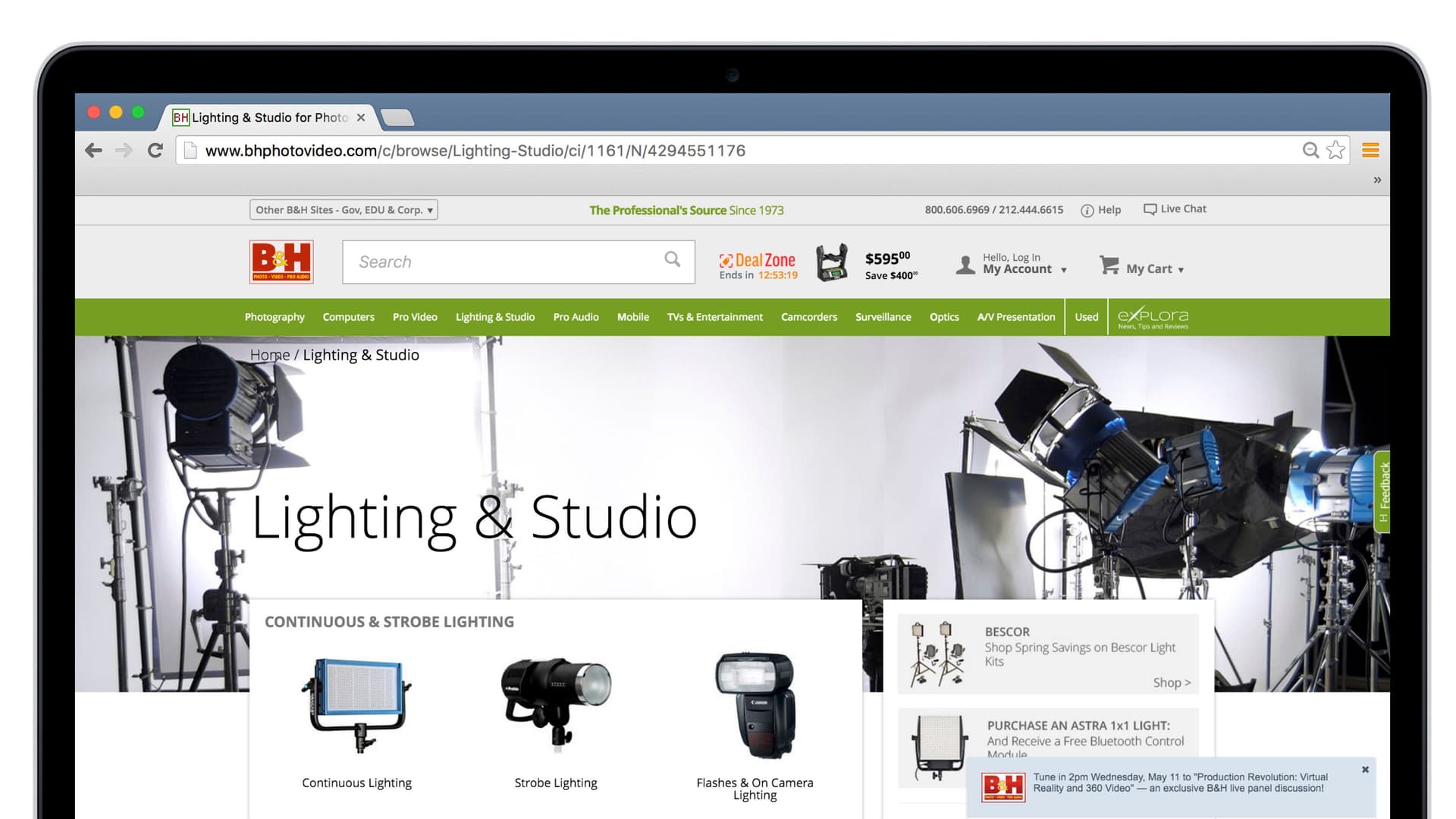Viewport: 1456px width, 819px height.
Task: Open the Pro Video menu
Action: (x=415, y=317)
